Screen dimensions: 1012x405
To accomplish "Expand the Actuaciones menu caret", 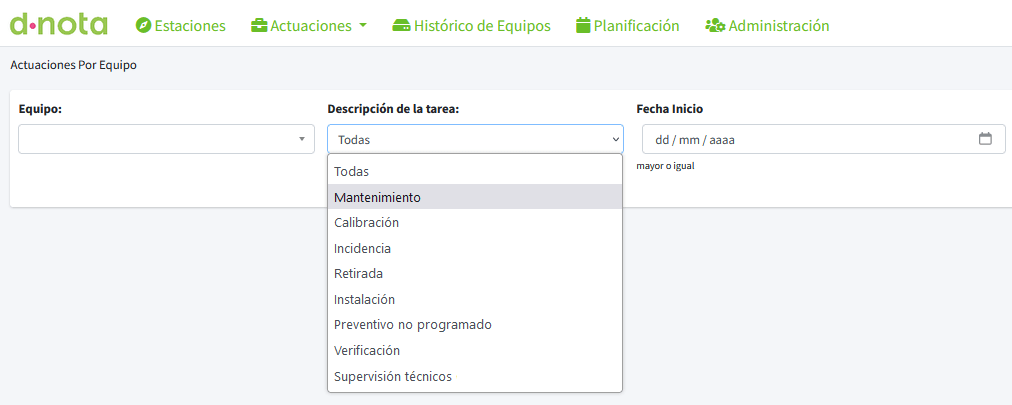I will [362, 26].
